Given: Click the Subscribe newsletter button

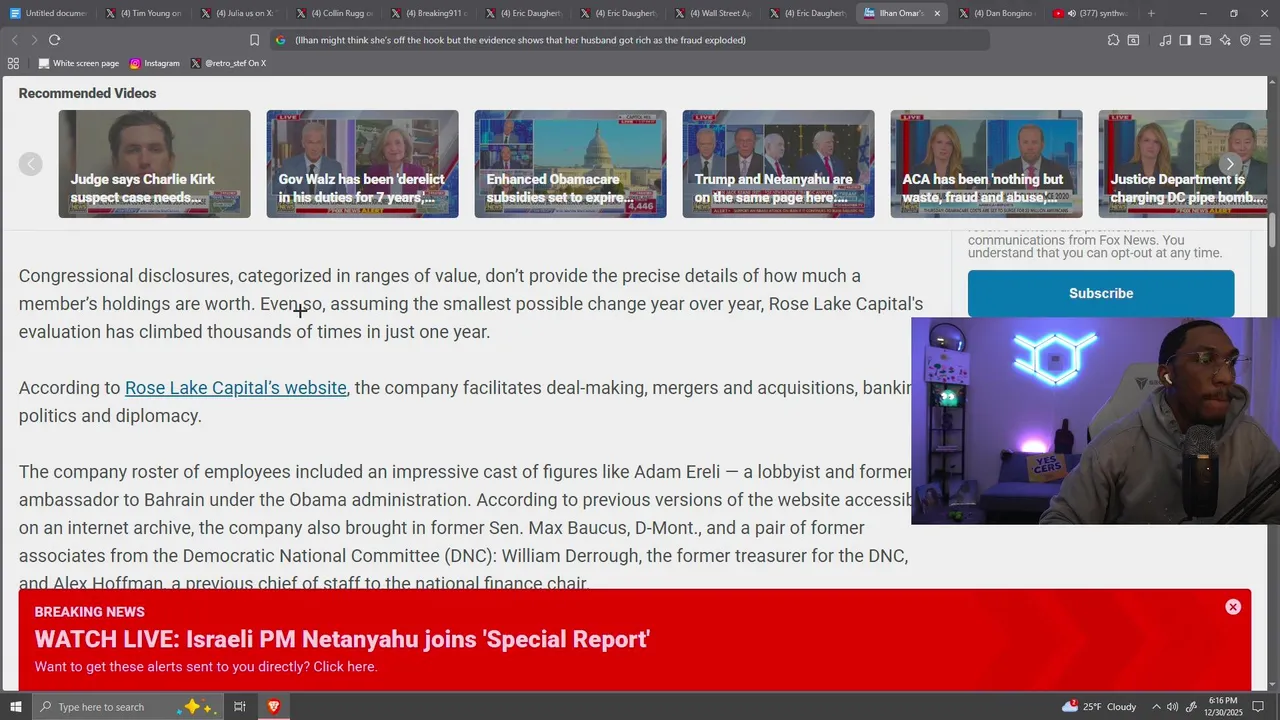Looking at the screenshot, I should (x=1101, y=293).
